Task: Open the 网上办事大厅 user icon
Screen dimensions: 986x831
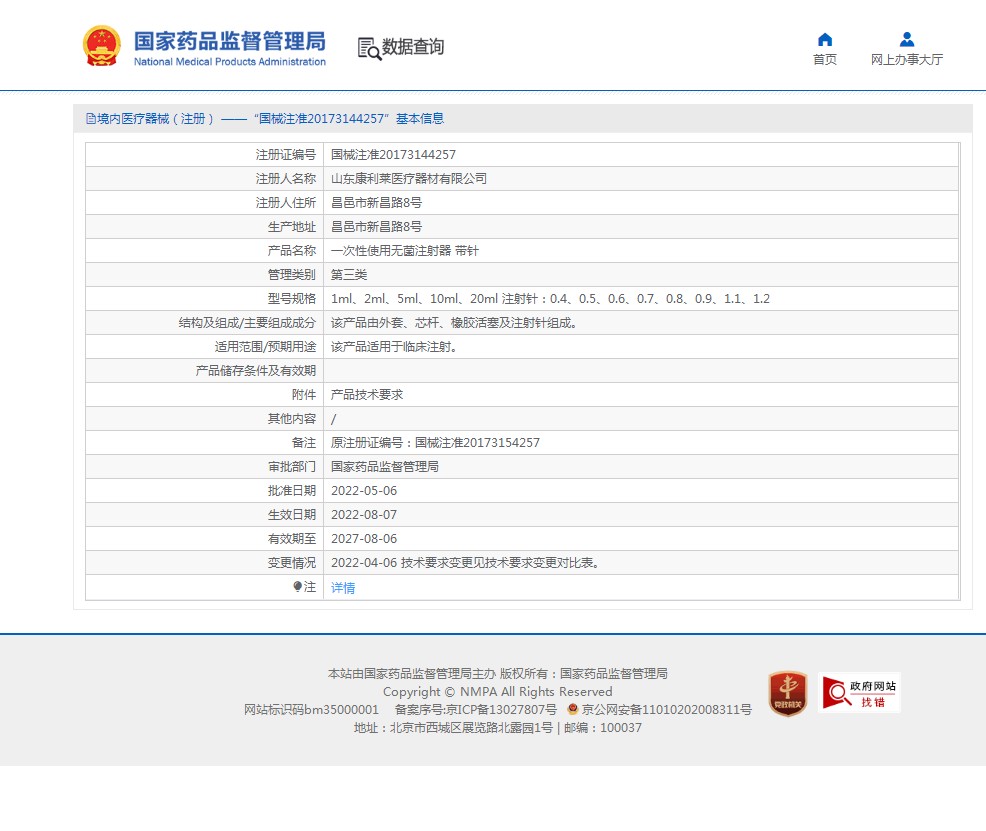Action: [907, 40]
